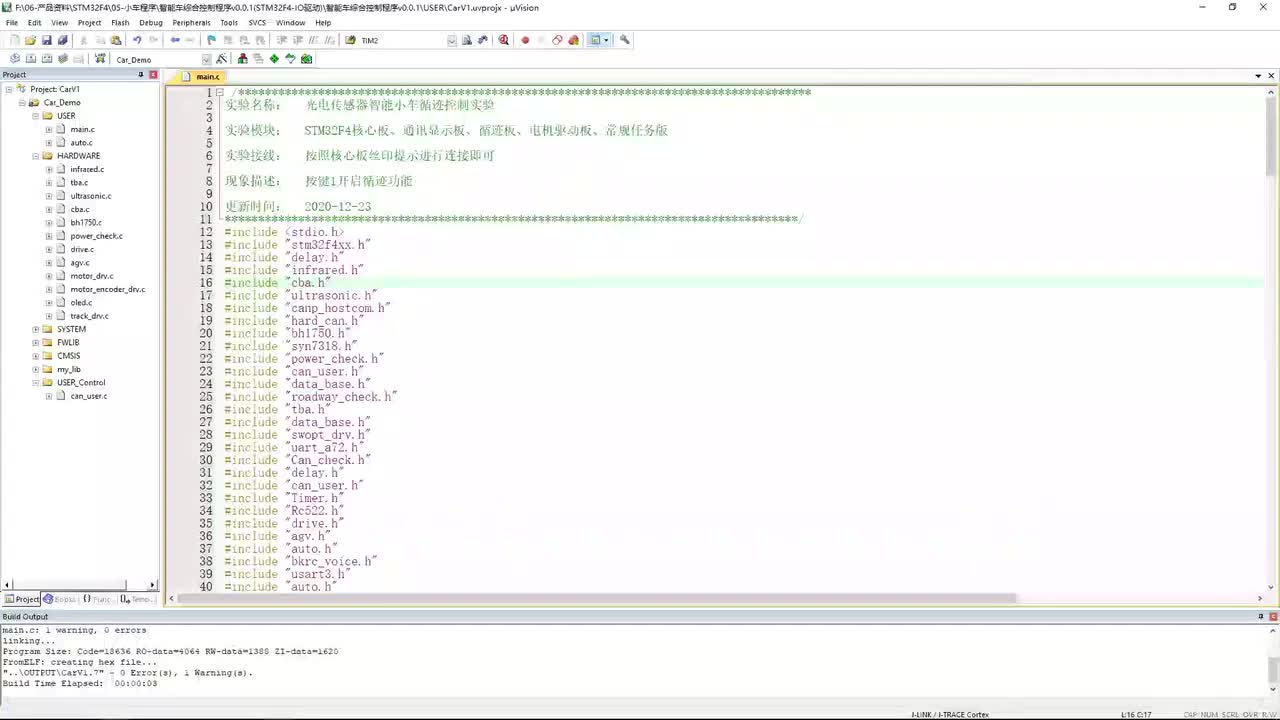Select ultrasonic.c in the project tree

click(x=91, y=196)
